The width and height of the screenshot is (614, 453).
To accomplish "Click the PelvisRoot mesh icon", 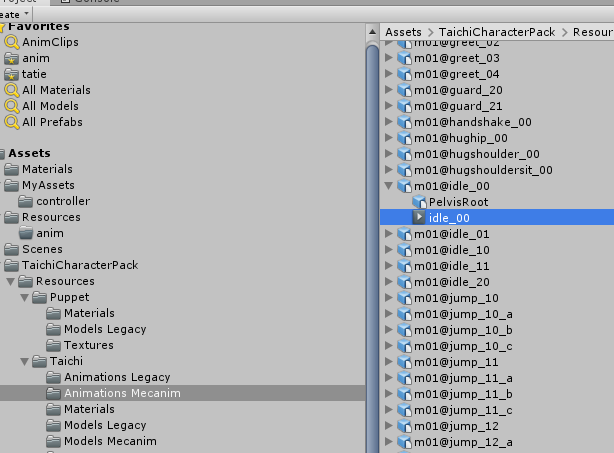I will 419,202.
